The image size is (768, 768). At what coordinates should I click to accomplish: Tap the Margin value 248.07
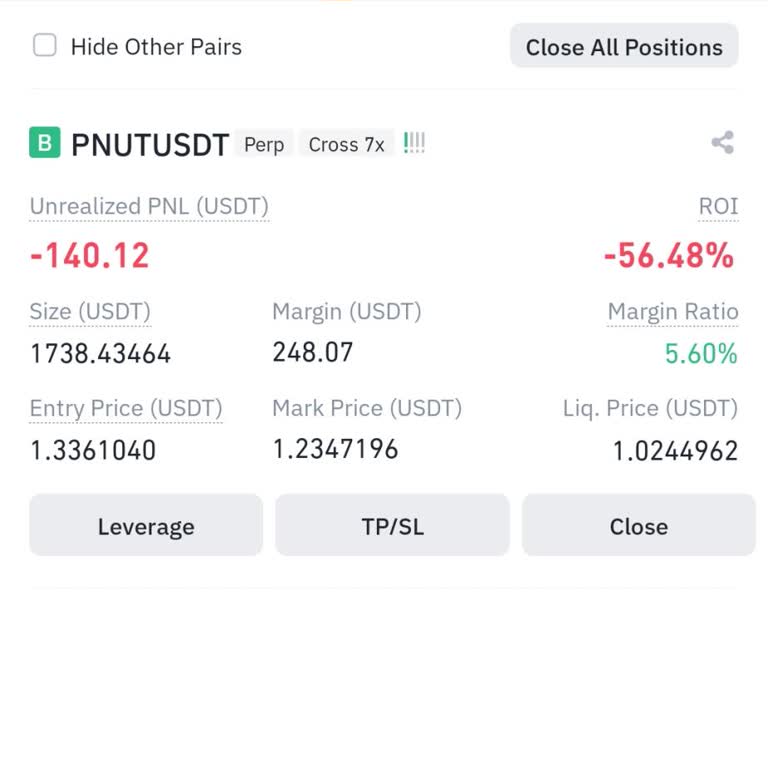click(x=313, y=352)
